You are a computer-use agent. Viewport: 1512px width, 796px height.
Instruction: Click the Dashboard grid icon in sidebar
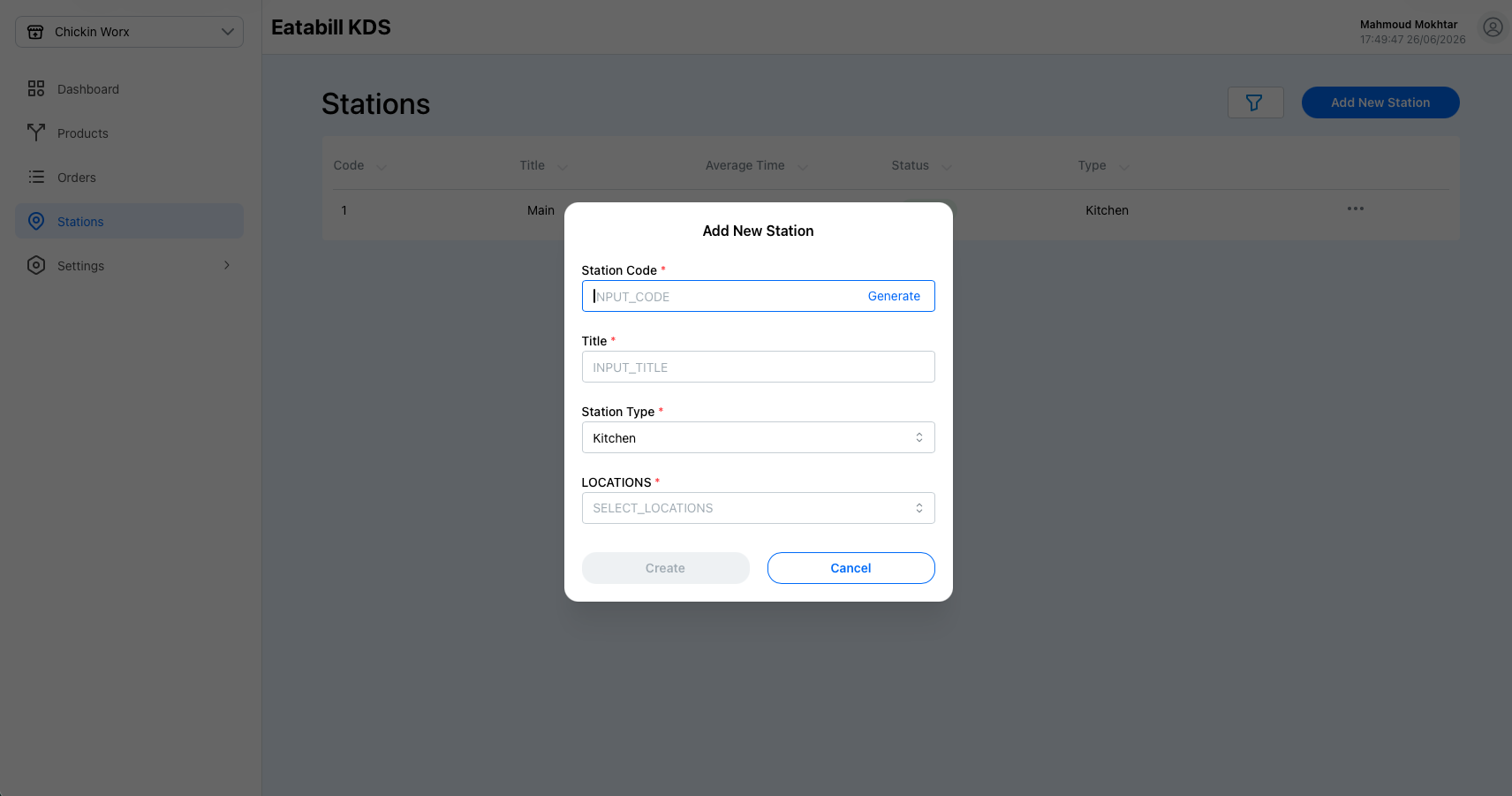36,88
